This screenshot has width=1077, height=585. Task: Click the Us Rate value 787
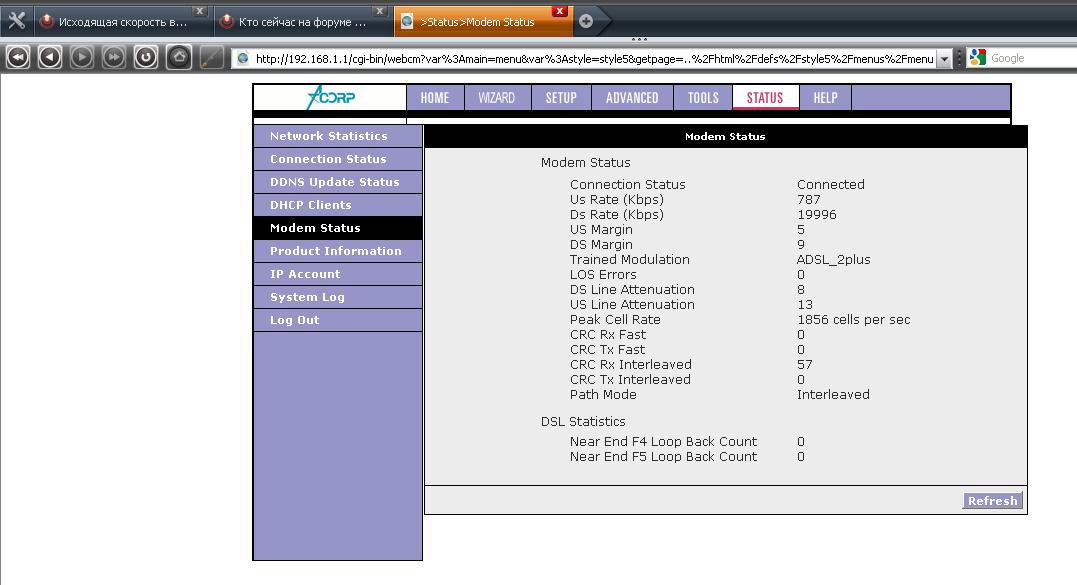point(808,200)
